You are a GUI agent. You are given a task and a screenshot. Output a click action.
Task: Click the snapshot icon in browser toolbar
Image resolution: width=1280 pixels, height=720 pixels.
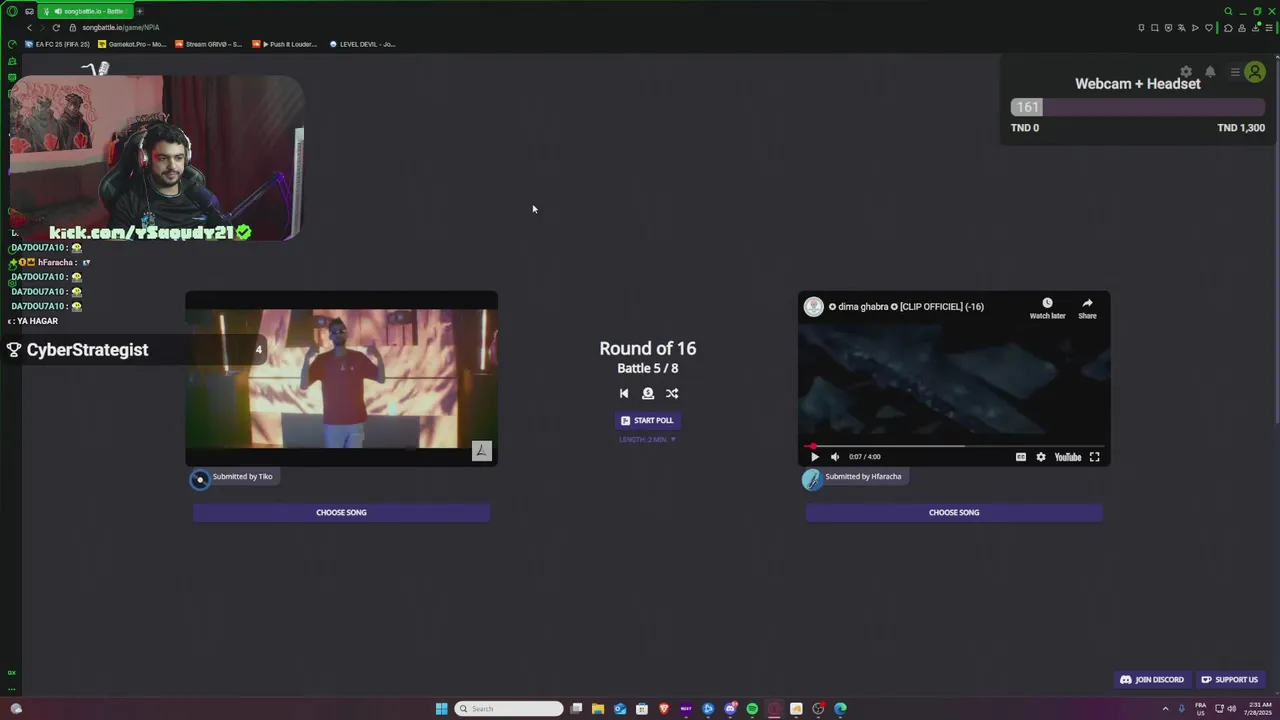point(1155,27)
